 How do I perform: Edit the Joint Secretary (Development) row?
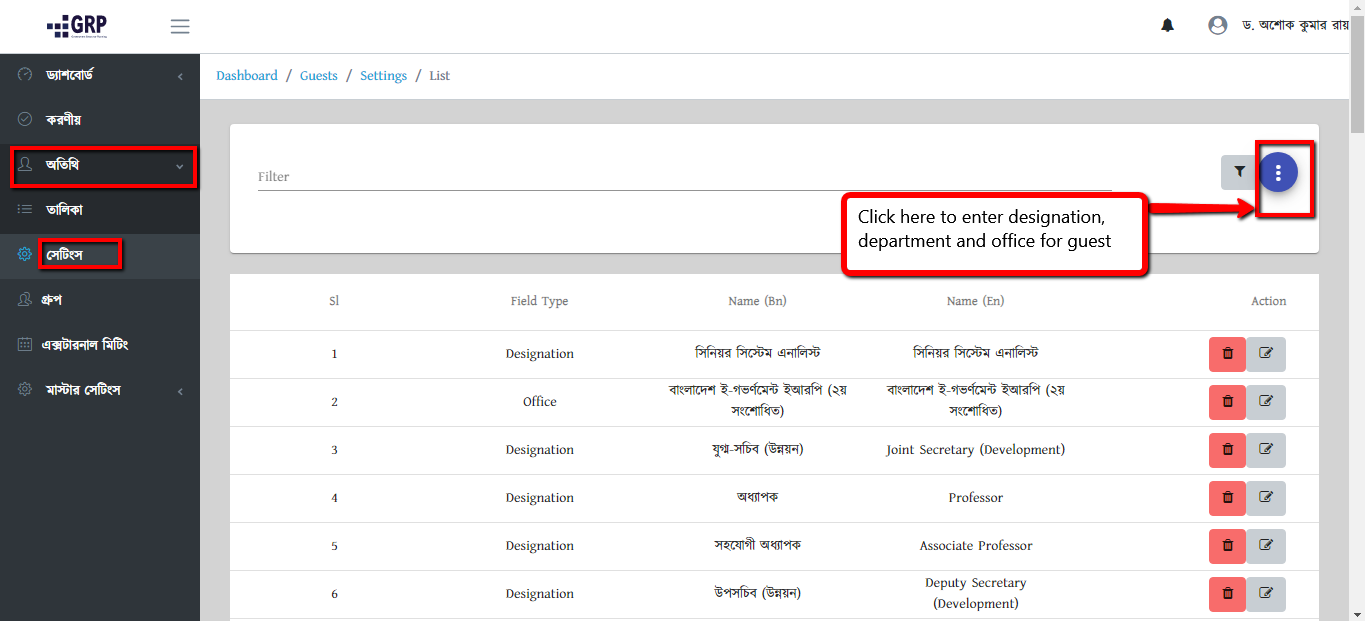1266,450
